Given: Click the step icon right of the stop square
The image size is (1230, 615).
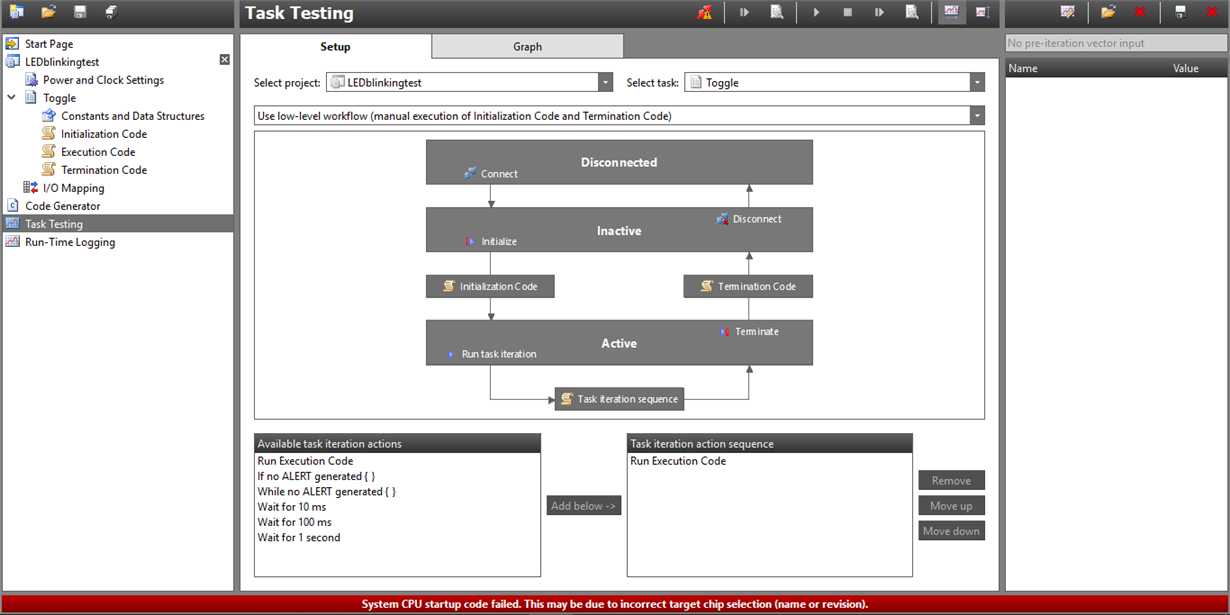Looking at the screenshot, I should click(879, 12).
